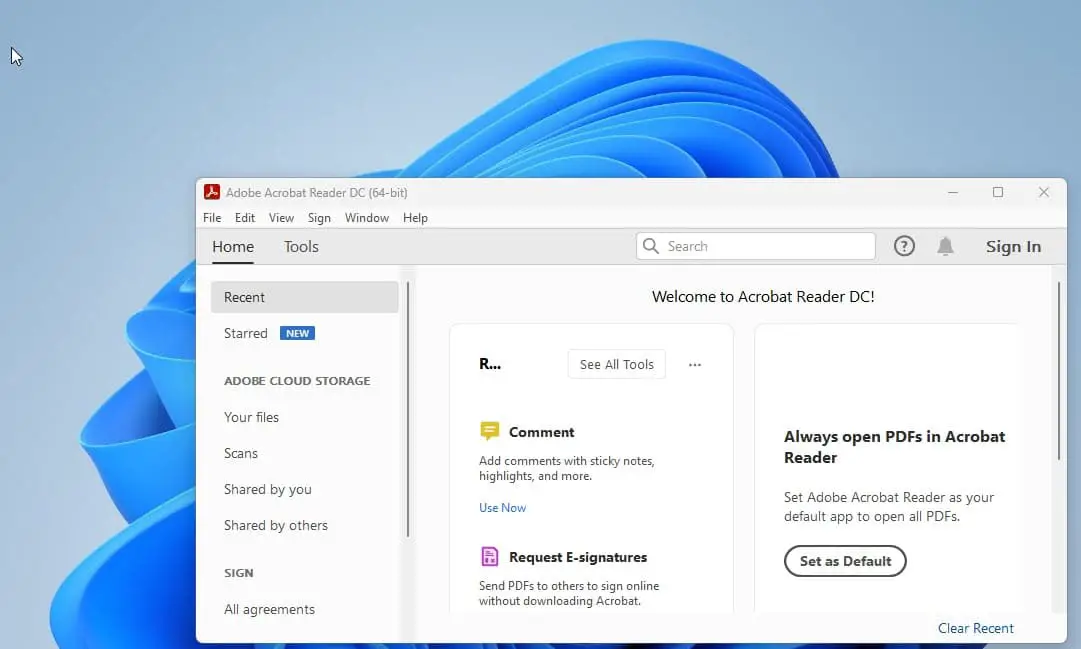Click the Comment tool heading

coord(541,432)
